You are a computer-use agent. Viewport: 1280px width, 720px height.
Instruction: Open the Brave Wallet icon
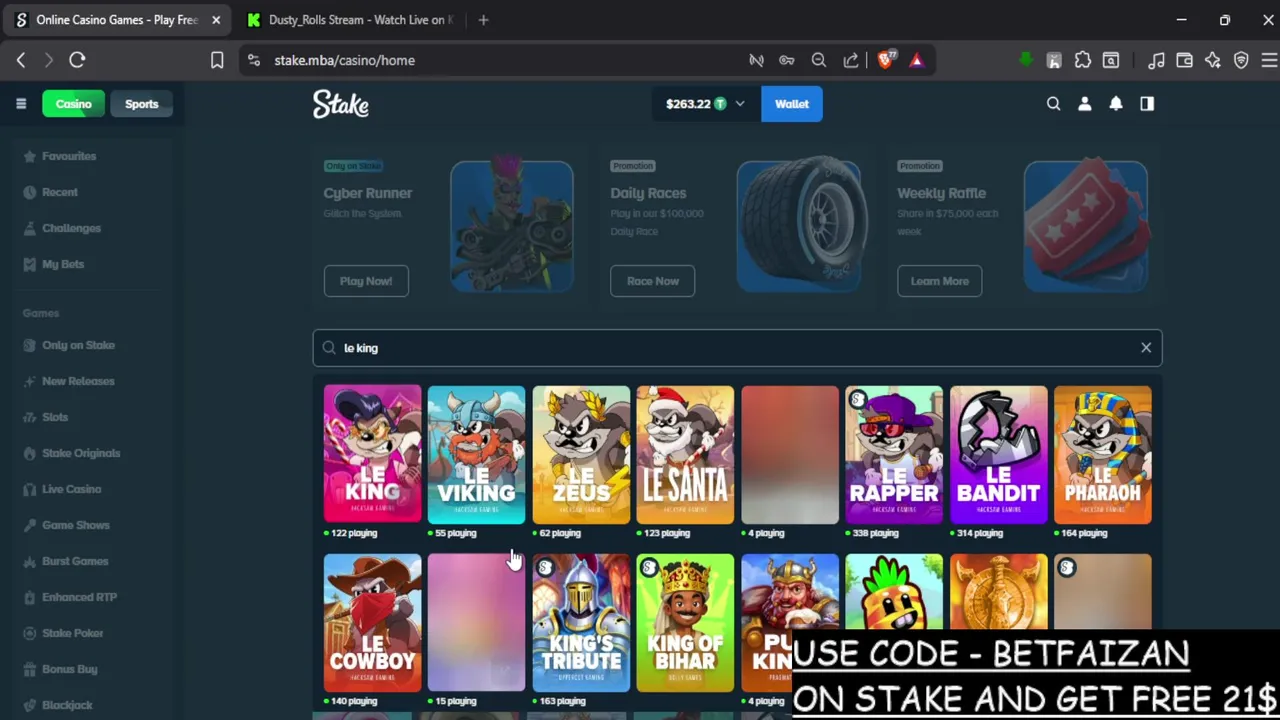pyautogui.click(x=1184, y=60)
